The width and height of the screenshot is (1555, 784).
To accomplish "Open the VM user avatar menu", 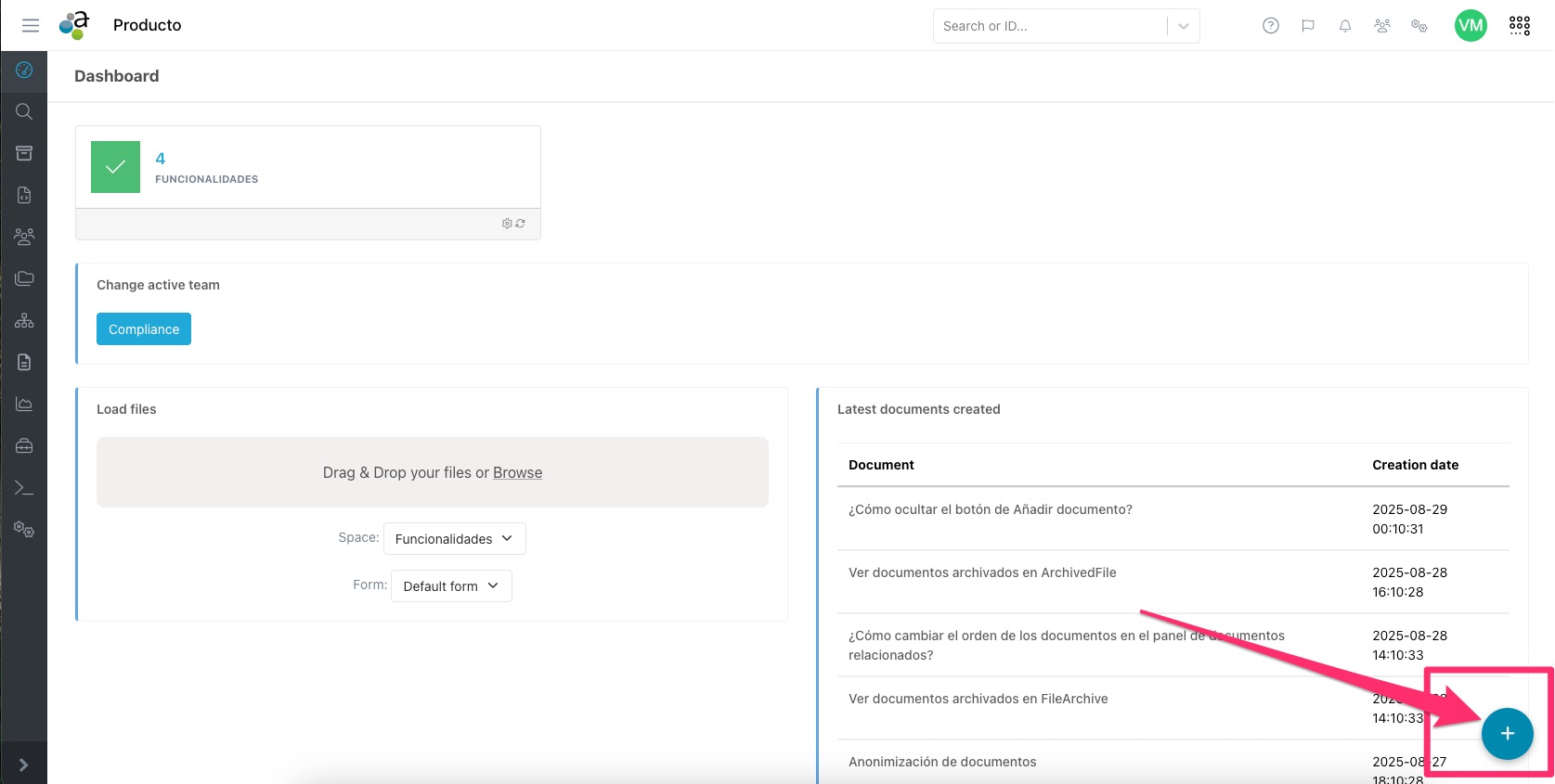I will click(1470, 26).
